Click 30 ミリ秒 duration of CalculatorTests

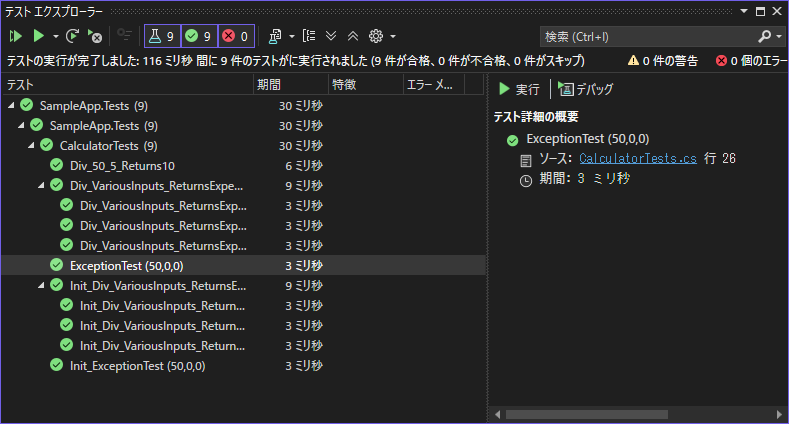301,146
